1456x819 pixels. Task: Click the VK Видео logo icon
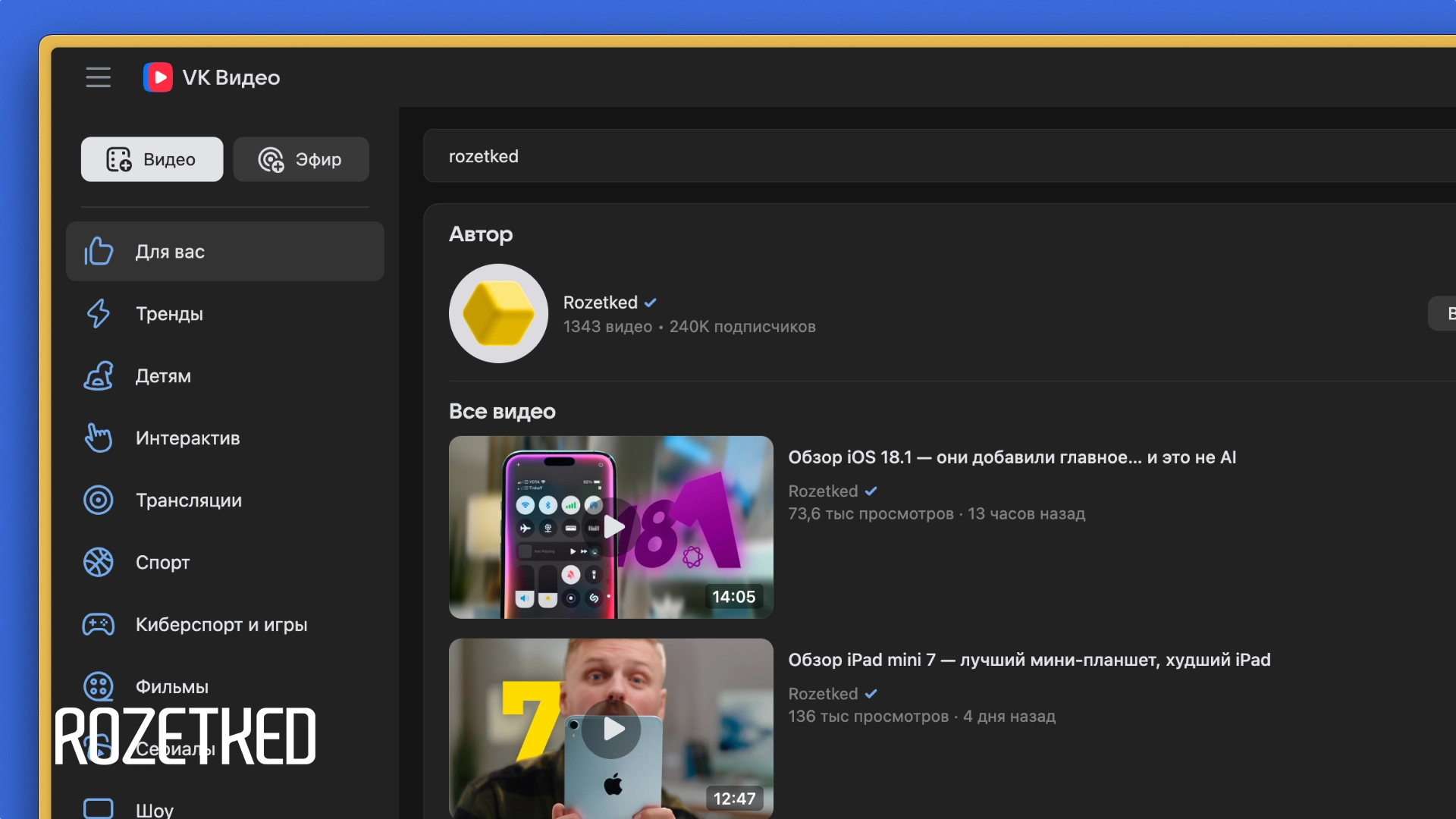(158, 77)
